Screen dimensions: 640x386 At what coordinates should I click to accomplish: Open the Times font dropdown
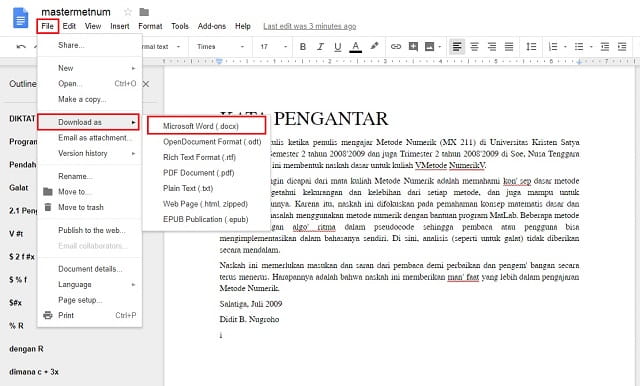pos(221,47)
